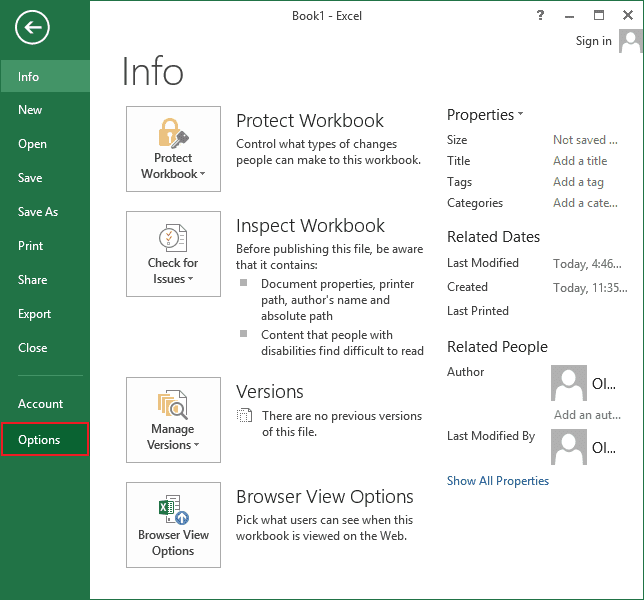This screenshot has height=600, width=644.
Task: Click the Check for Issues document icon
Action: pyautogui.click(x=173, y=238)
